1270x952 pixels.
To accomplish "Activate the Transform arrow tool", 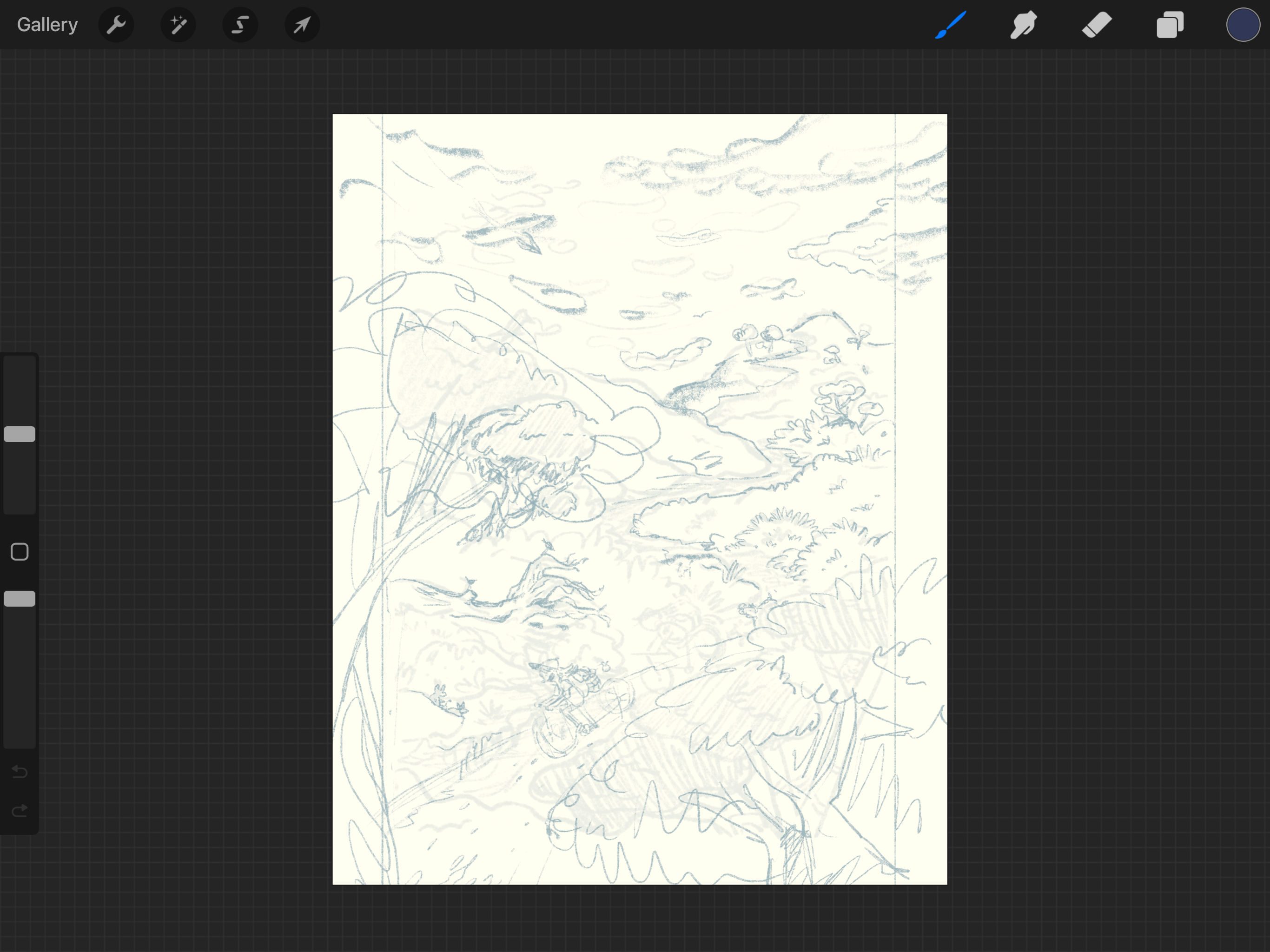I will (302, 25).
